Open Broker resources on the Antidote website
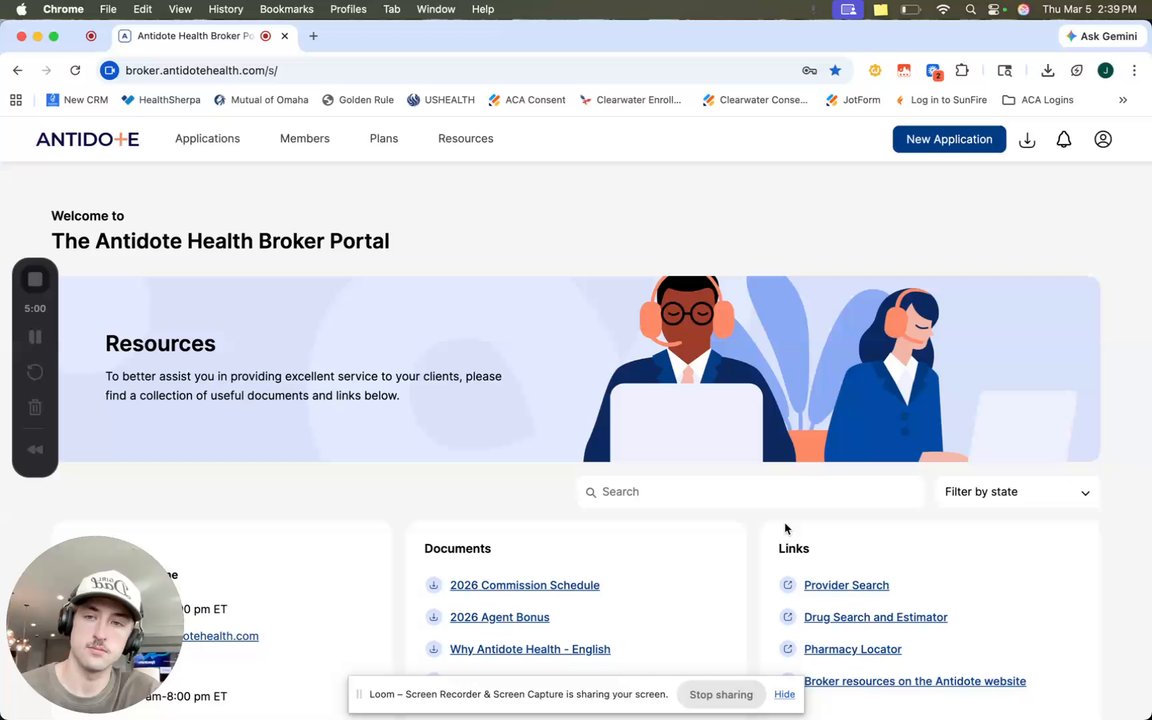The image size is (1152, 720). point(915,681)
